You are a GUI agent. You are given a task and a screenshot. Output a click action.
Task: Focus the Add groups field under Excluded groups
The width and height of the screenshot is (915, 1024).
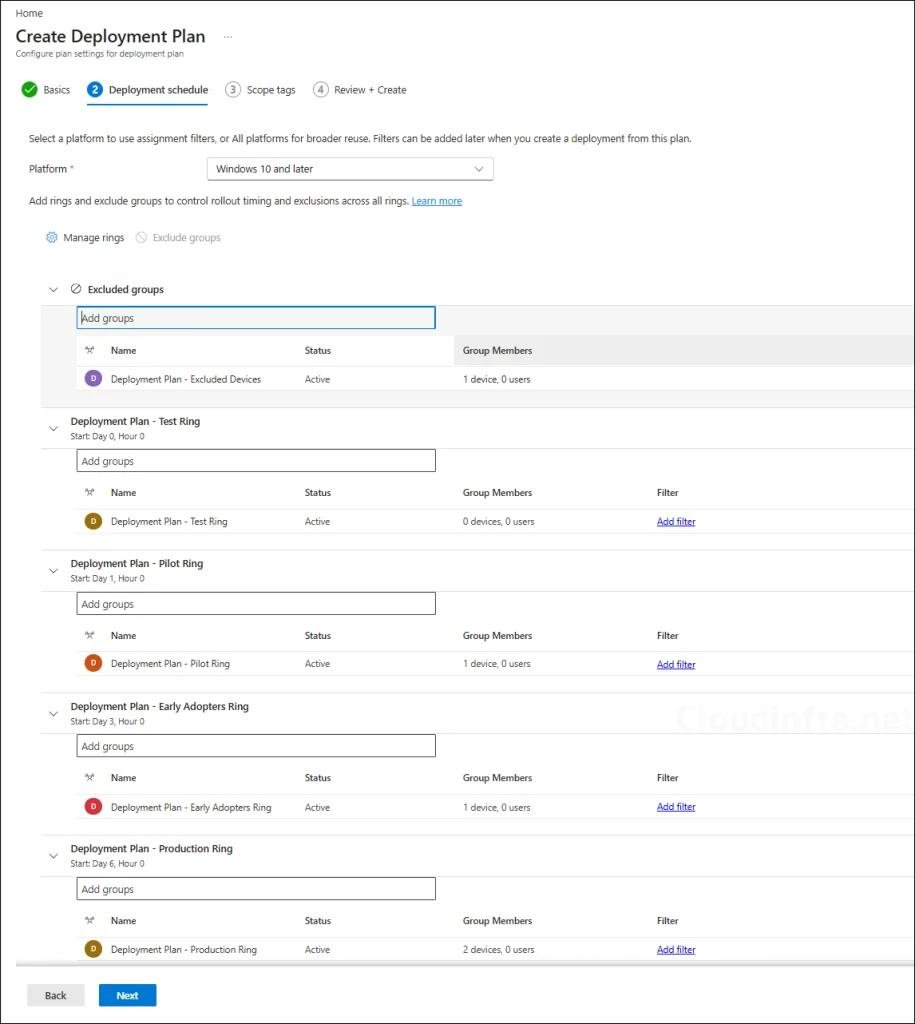pos(256,318)
